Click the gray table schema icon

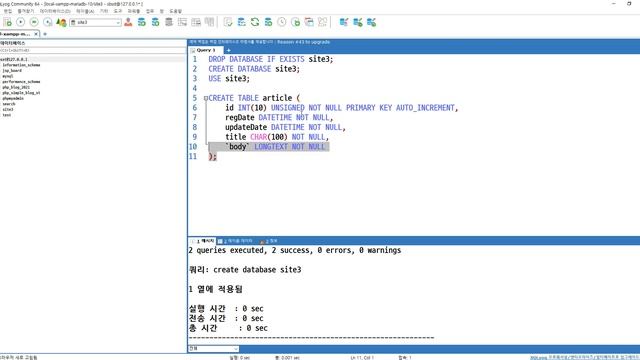point(182,22)
